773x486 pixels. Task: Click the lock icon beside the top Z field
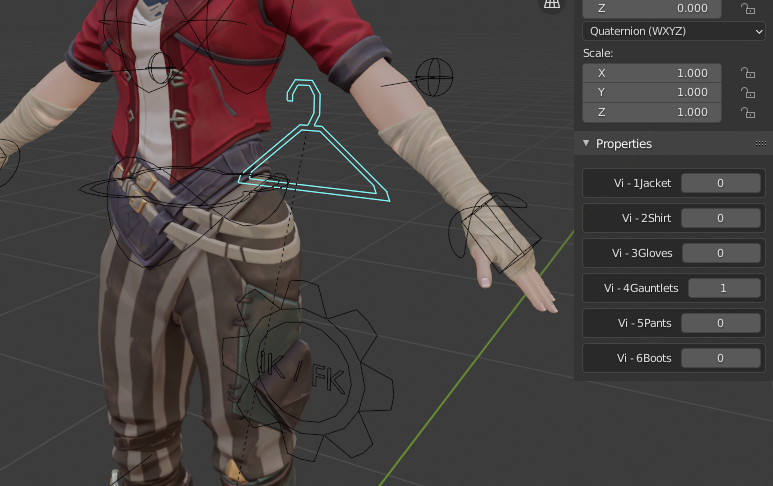point(746,8)
